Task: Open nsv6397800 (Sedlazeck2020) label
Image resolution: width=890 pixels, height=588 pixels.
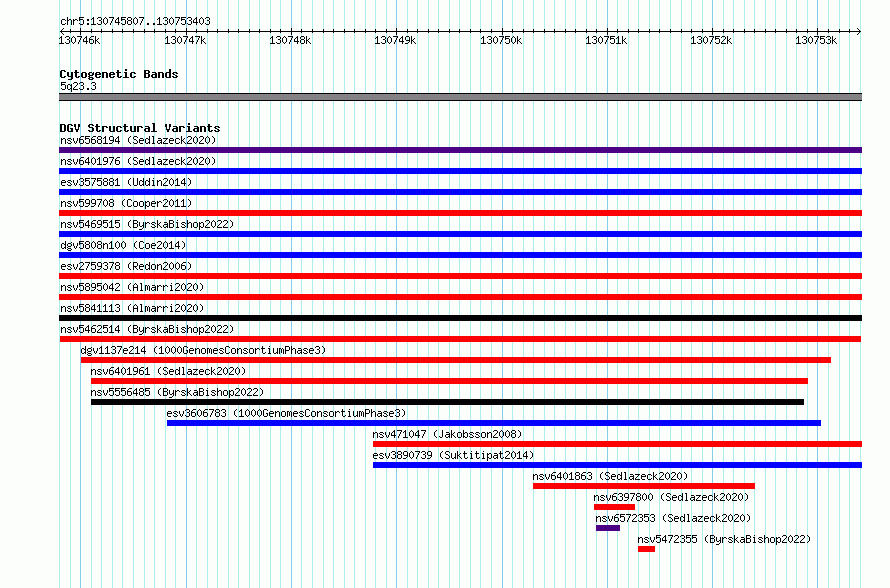Action: (x=671, y=497)
